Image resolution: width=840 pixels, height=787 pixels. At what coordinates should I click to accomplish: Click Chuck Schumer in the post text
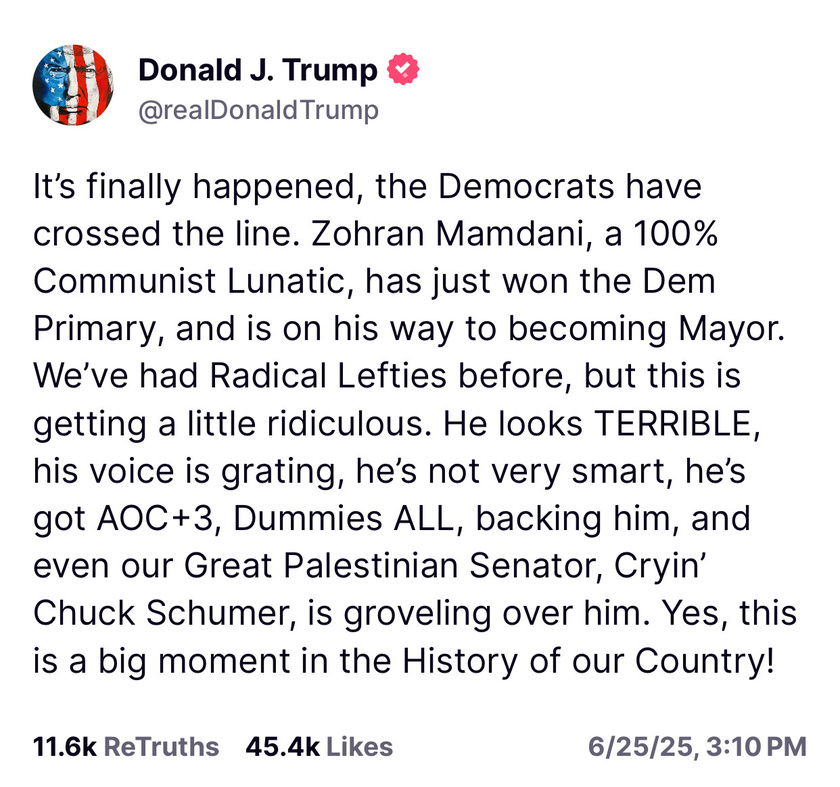tap(160, 613)
